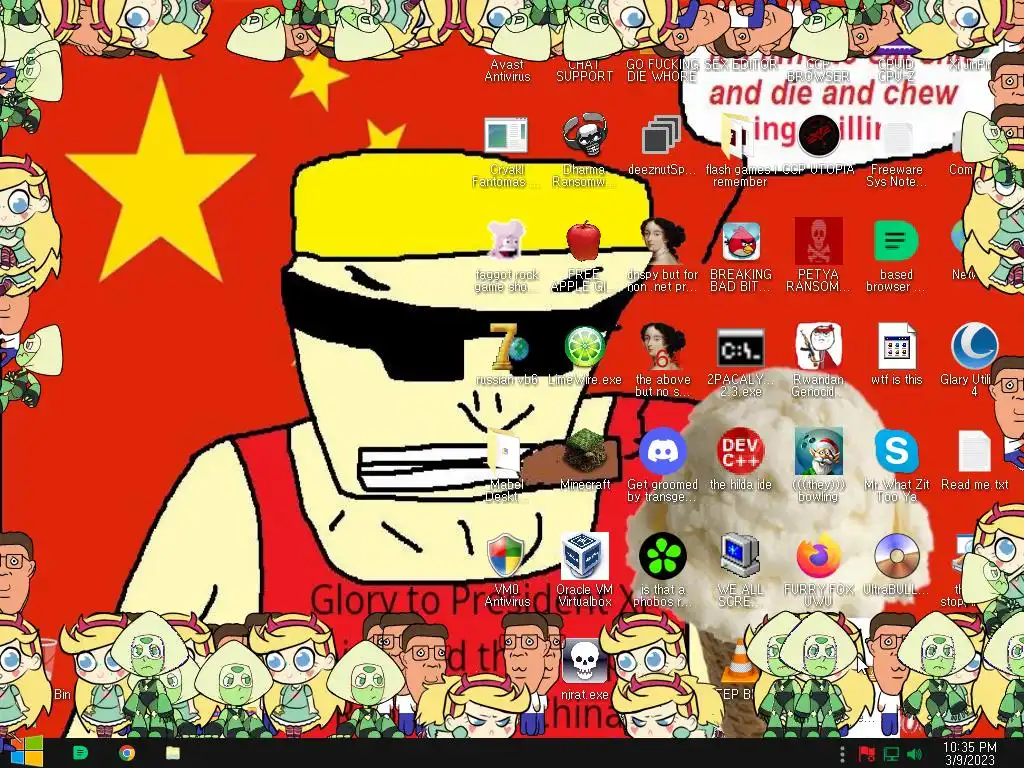The image size is (1024, 768).
Task: Open Read me.txt file
Action: pyautogui.click(x=974, y=451)
